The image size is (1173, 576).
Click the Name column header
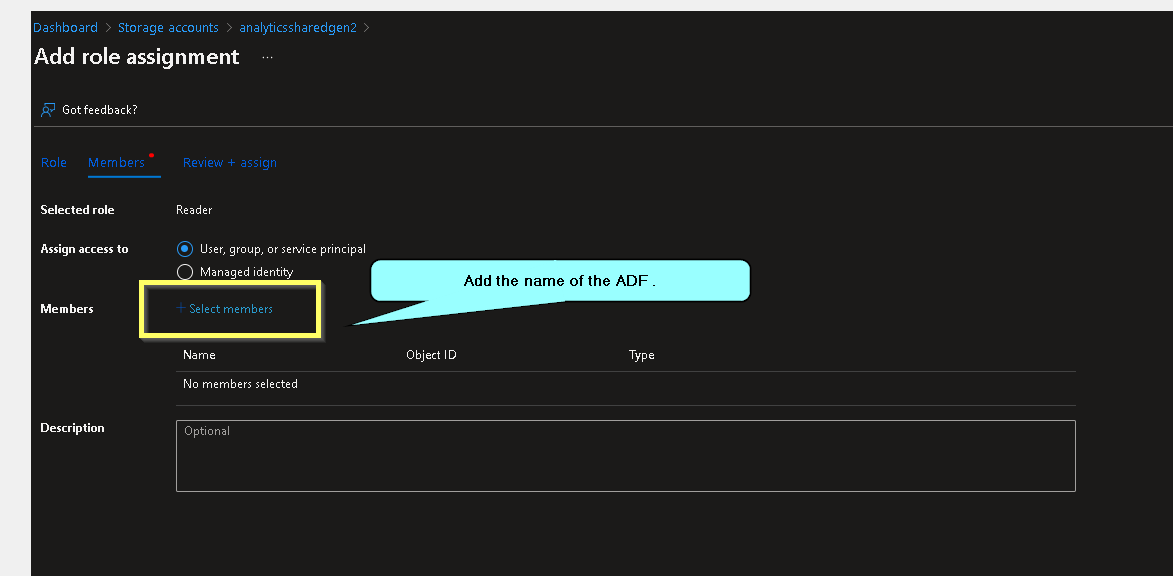(x=199, y=355)
